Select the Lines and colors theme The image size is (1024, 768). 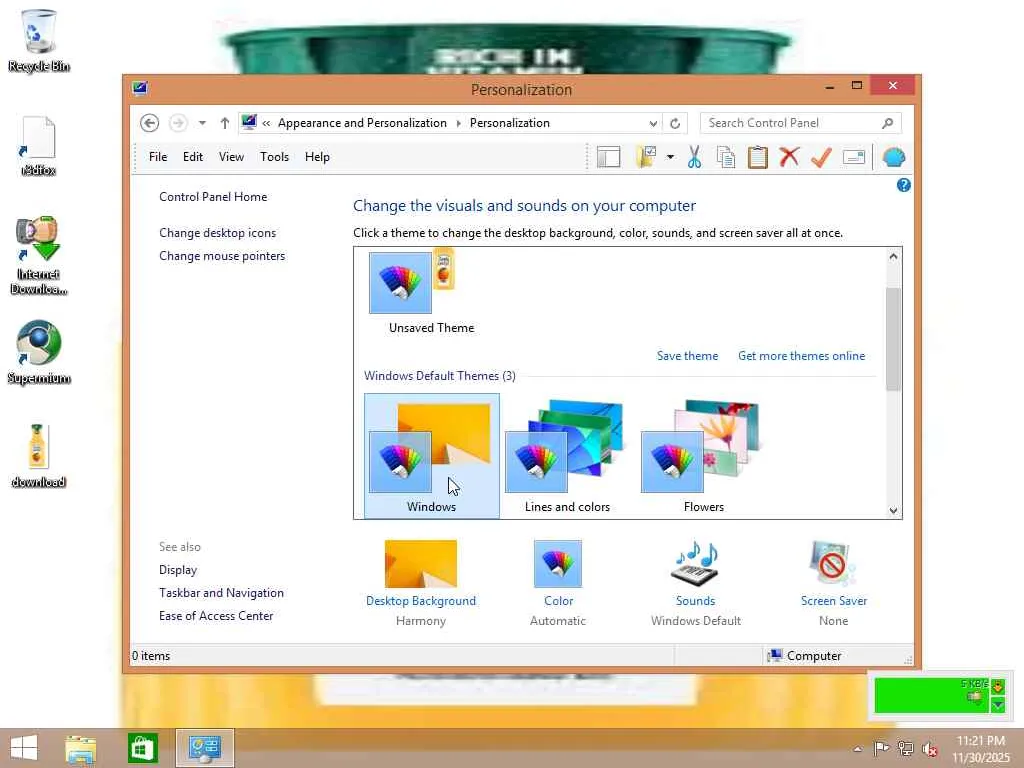(x=567, y=456)
